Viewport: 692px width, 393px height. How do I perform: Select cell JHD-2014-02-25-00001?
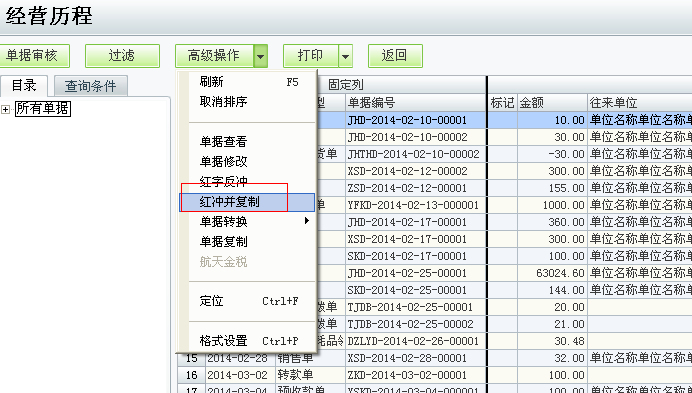coord(416,273)
